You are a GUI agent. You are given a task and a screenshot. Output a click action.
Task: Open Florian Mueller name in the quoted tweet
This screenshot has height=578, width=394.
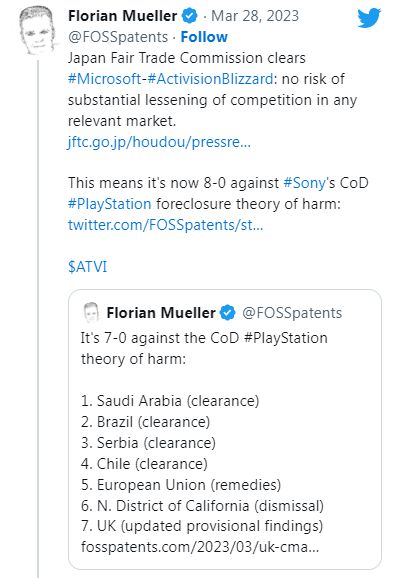(x=161, y=313)
